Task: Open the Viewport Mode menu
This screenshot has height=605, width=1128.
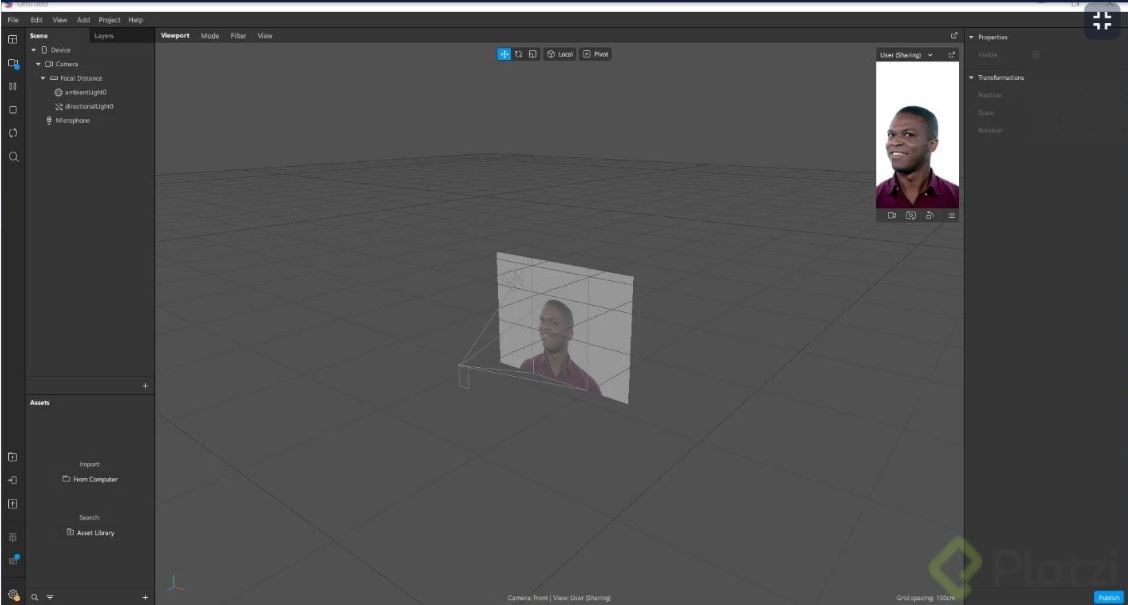Action: point(210,36)
